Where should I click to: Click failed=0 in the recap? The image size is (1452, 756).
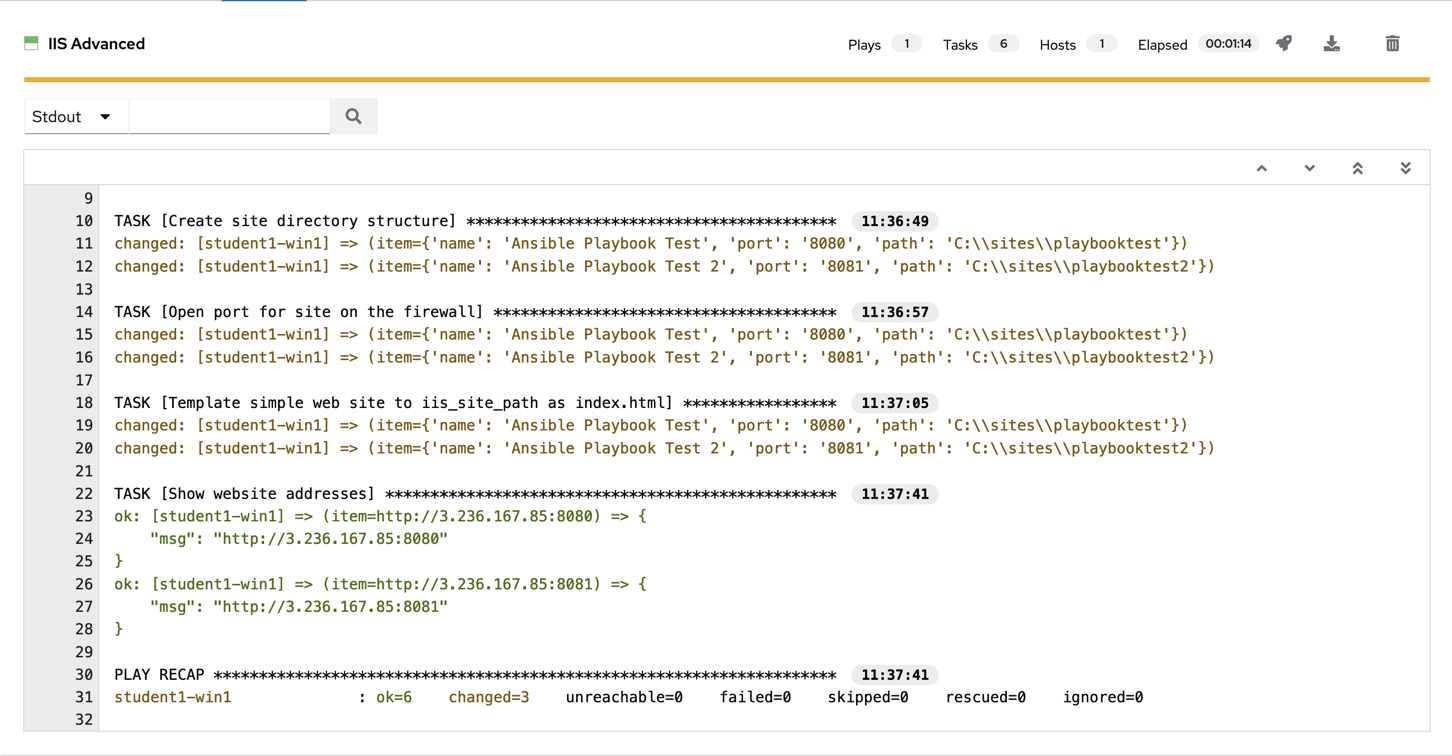point(755,698)
